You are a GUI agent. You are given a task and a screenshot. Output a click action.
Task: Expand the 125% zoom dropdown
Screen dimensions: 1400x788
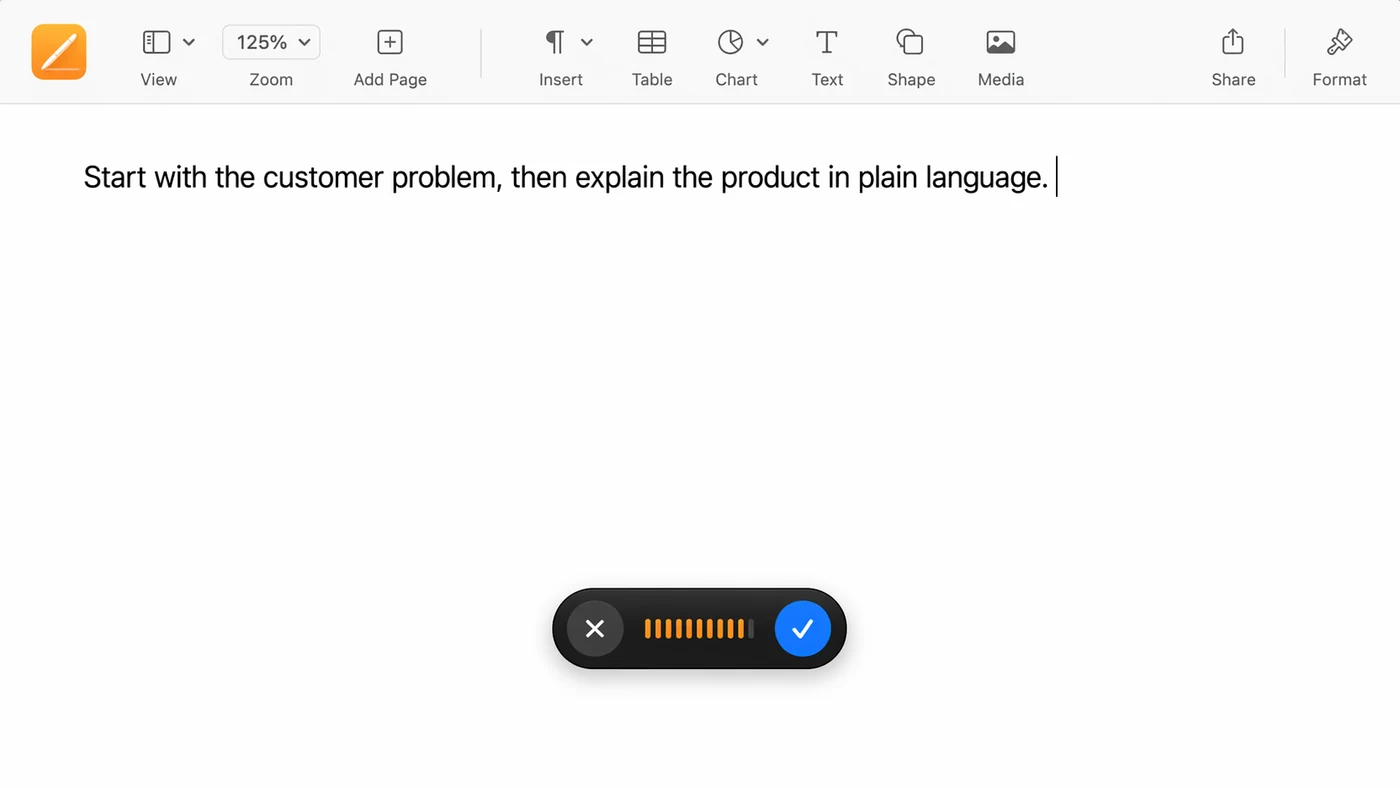(270, 42)
